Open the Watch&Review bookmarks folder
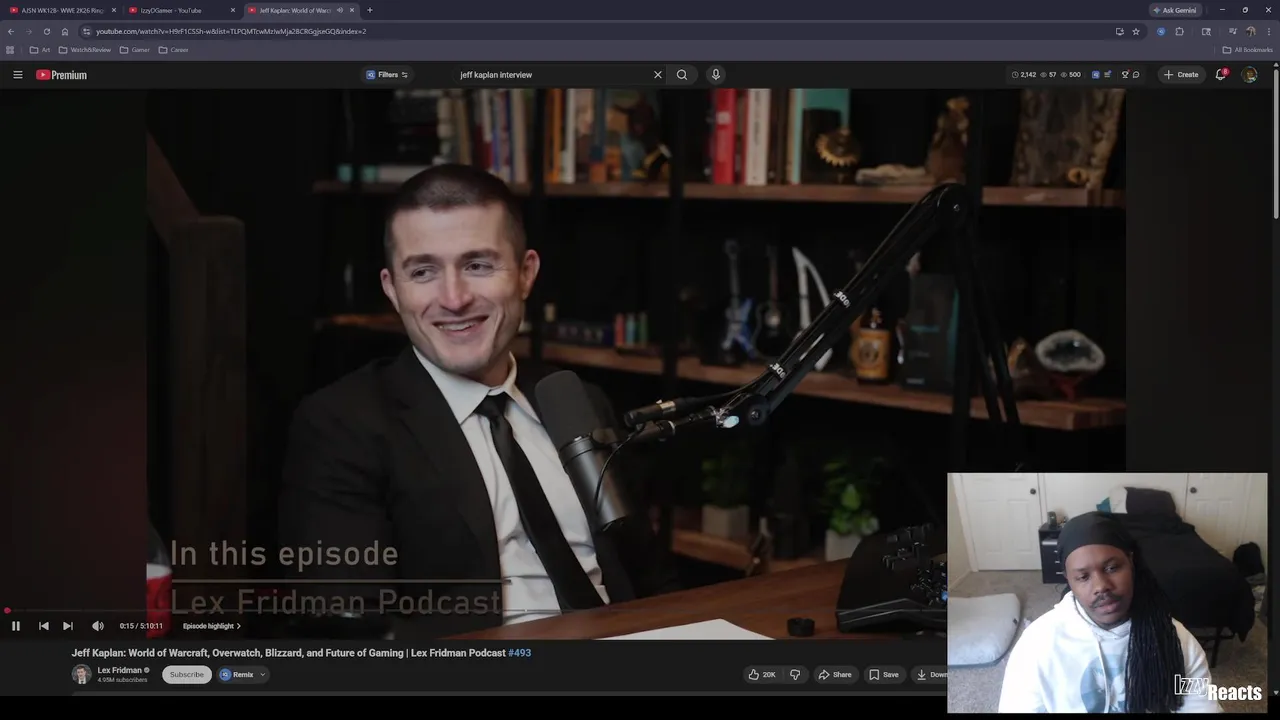 pyautogui.click(x=85, y=50)
